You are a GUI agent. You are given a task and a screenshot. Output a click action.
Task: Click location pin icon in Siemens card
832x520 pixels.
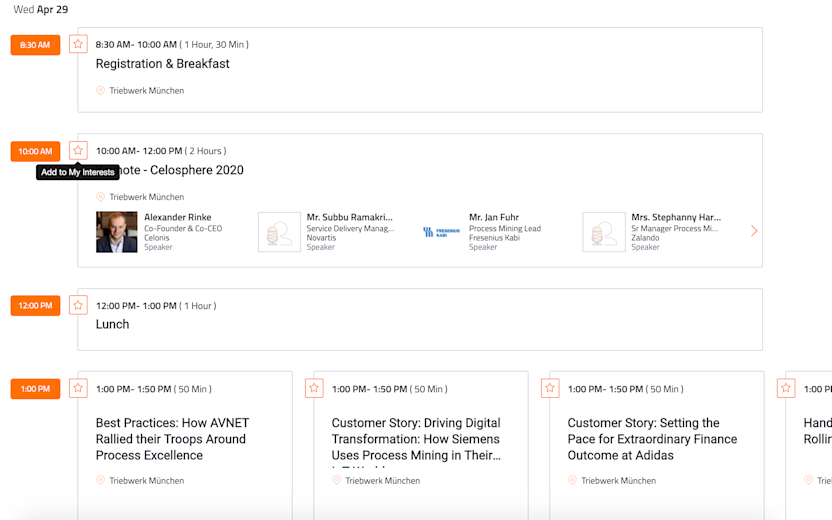(336, 480)
